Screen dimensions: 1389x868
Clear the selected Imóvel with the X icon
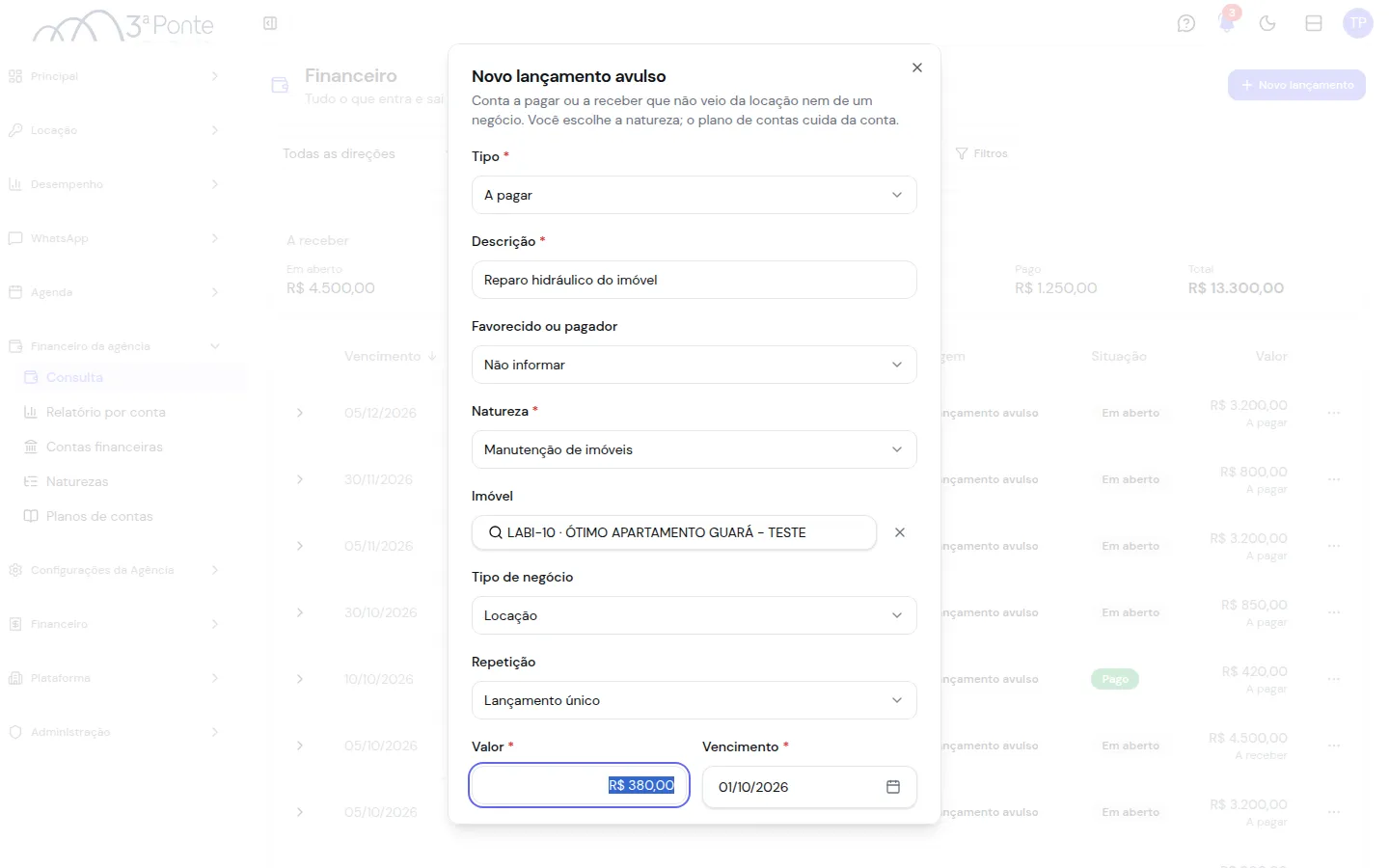[x=900, y=532]
